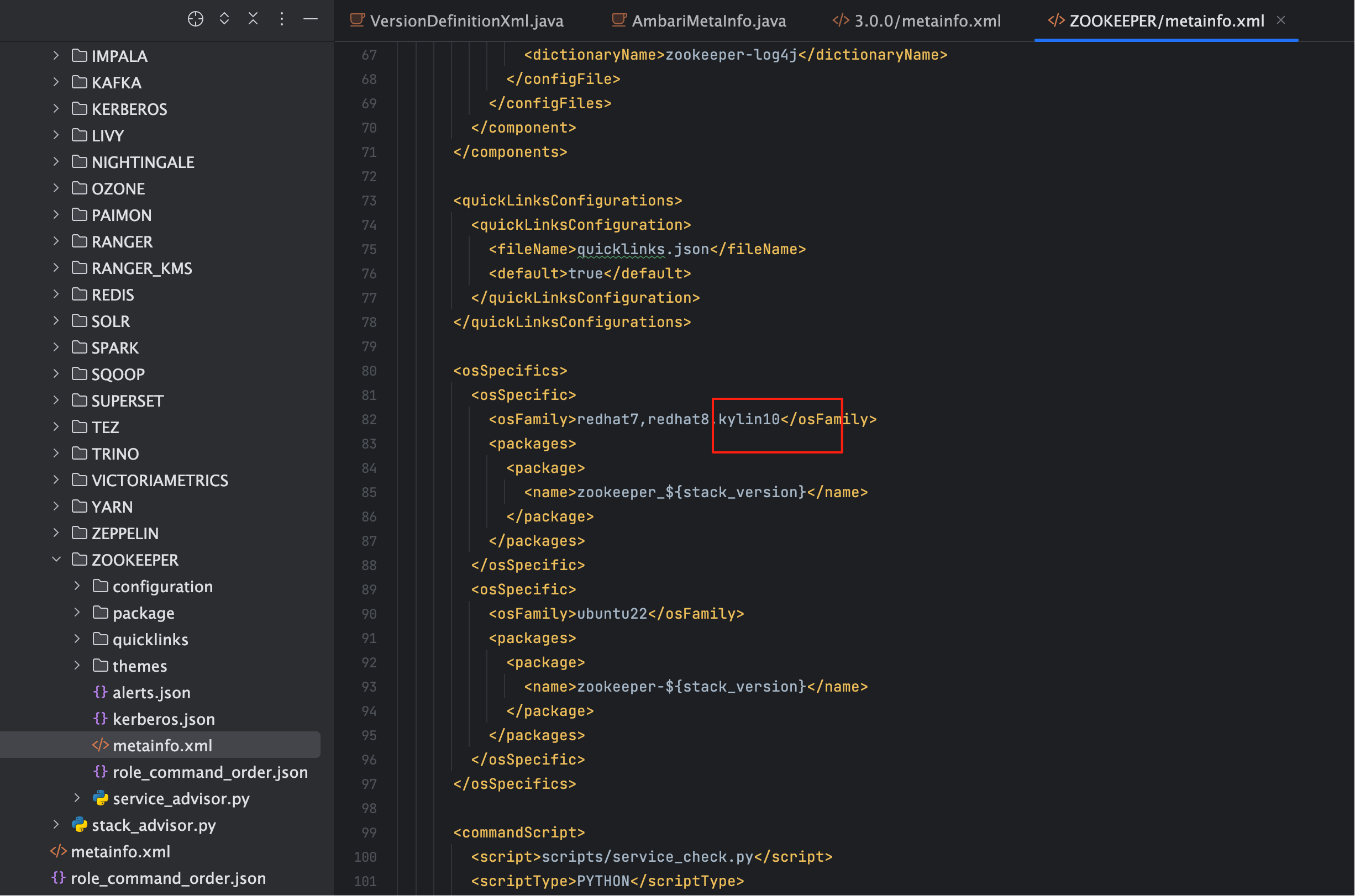Click the JSON icon next to alerts.json
This screenshot has height=896, width=1355.
coord(100,692)
